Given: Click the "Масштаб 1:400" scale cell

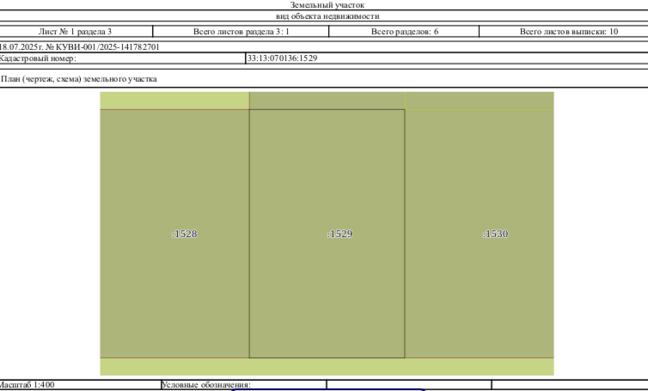Looking at the screenshot, I should [80, 385].
